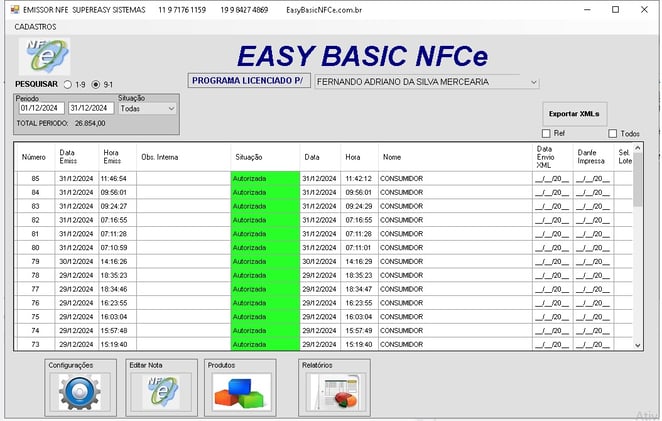The image size is (662, 421).
Task: Click emission time 09:24:27 cell
Action: coord(117,206)
